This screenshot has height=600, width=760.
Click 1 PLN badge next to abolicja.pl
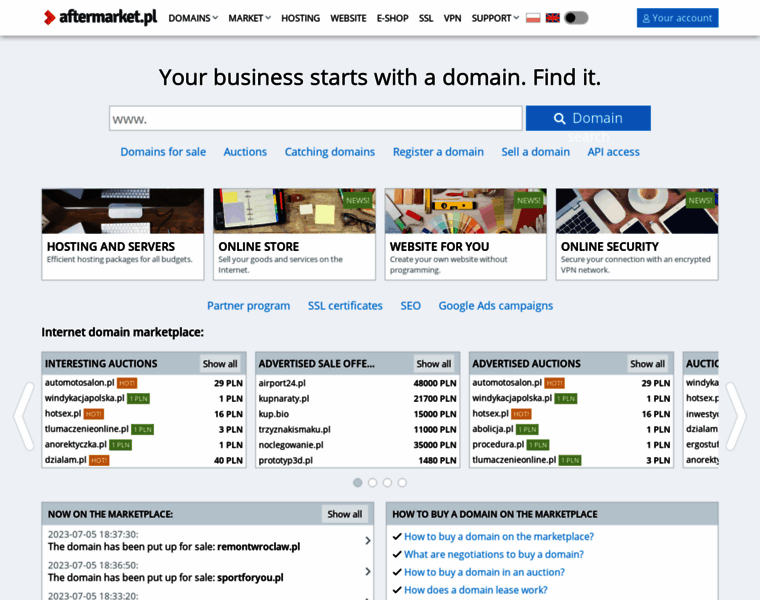(x=527, y=429)
